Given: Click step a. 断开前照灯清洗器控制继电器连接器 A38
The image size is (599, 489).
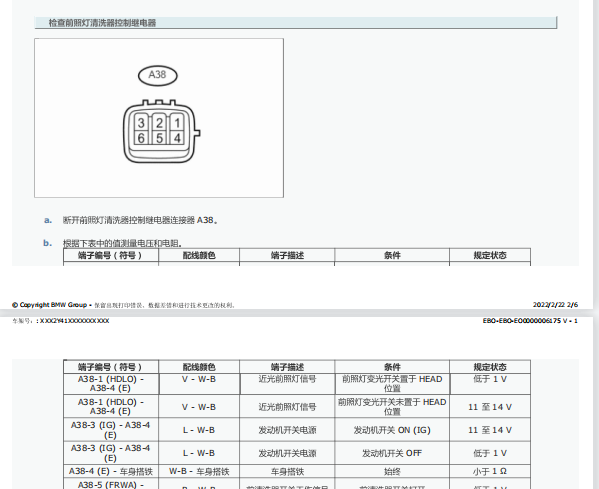Looking at the screenshot, I should [x=140, y=220].
